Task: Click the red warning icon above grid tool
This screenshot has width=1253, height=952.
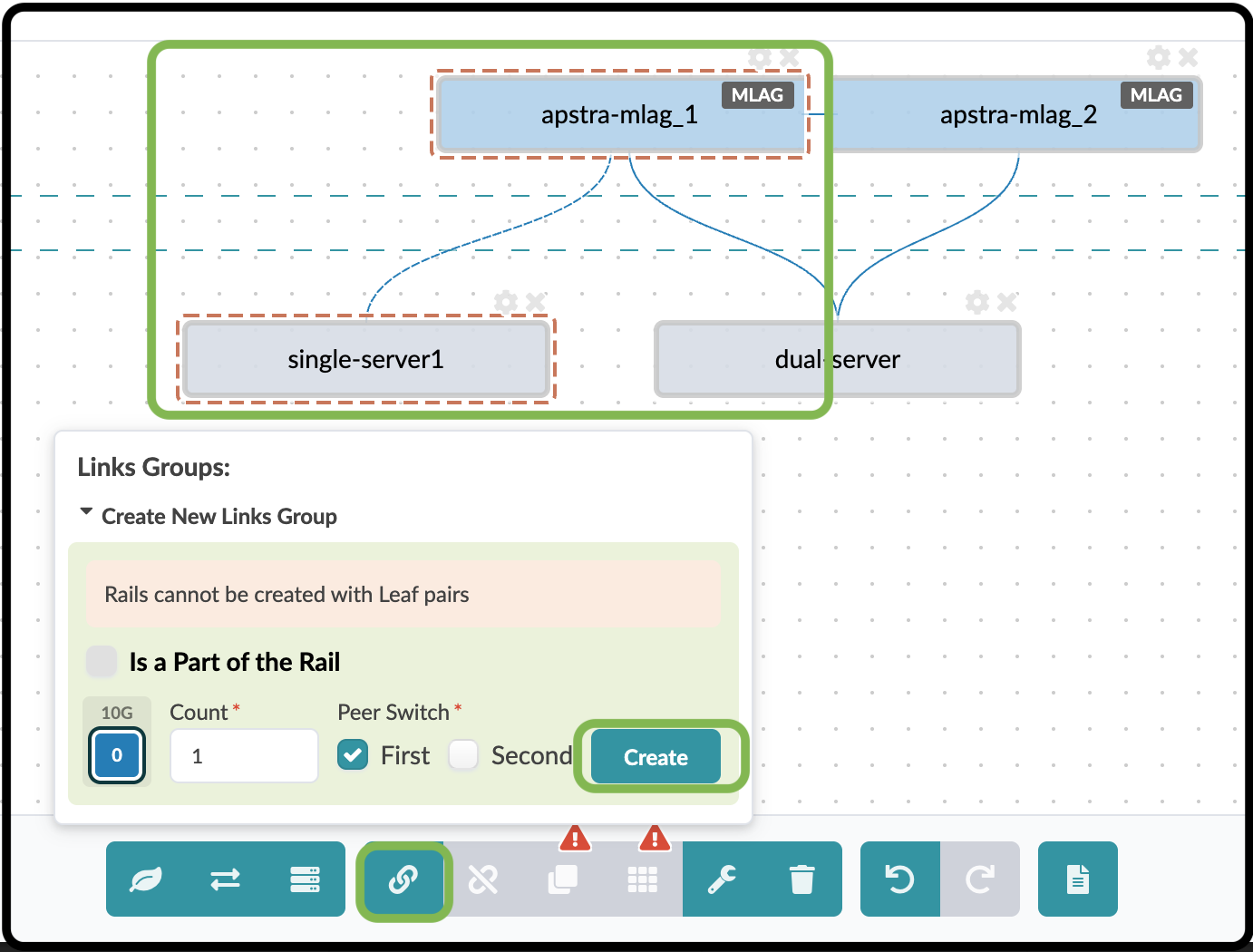Action: point(655,837)
